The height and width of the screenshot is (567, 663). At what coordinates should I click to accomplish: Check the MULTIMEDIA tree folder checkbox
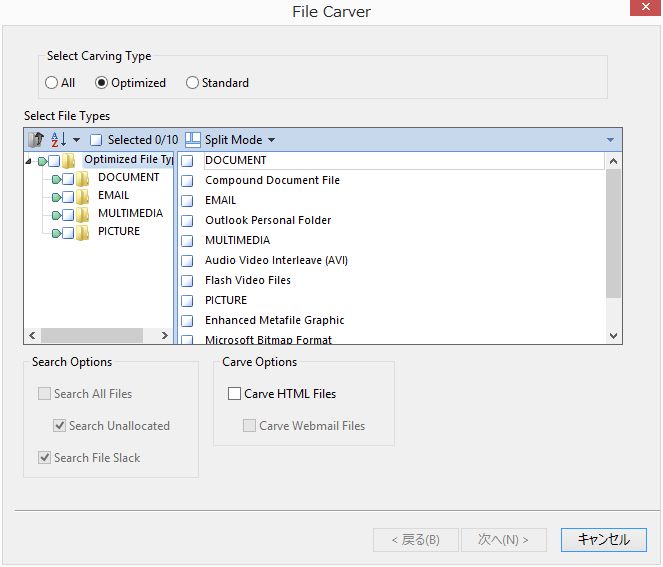pos(68,215)
